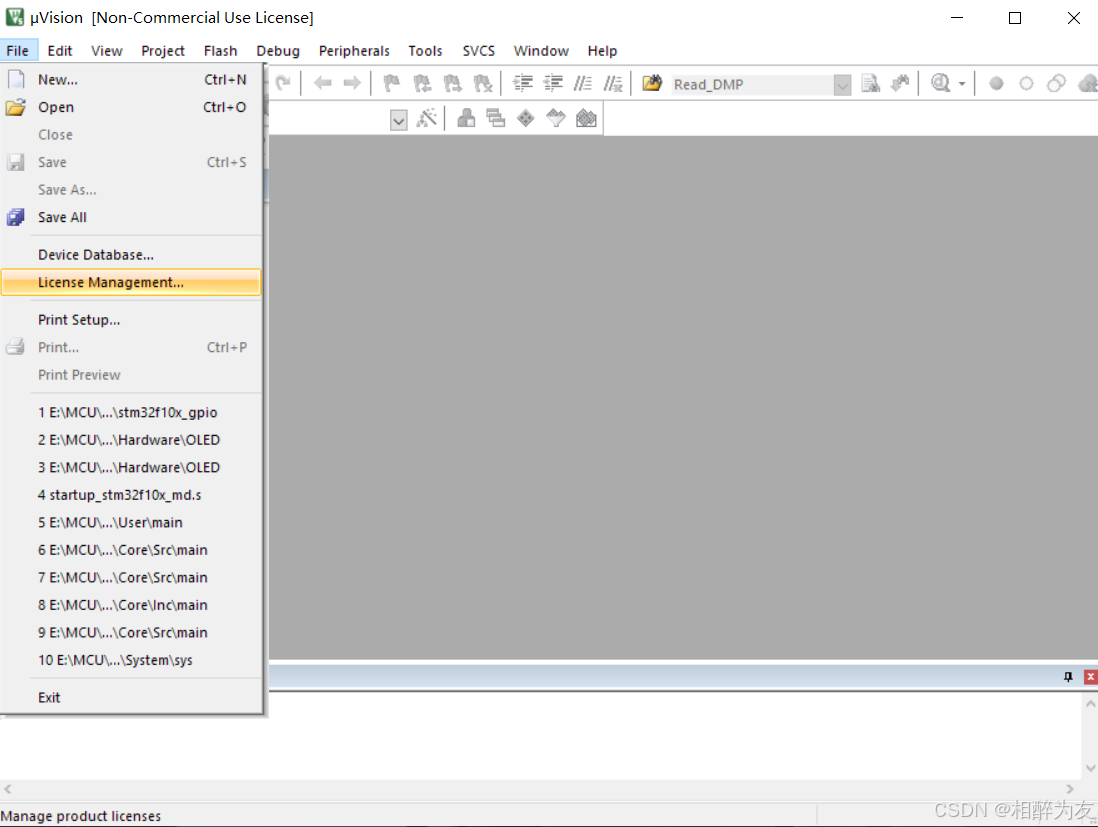Screen dimensions: 1098x827
Task: Click the Unindent selection icon
Action: [553, 83]
